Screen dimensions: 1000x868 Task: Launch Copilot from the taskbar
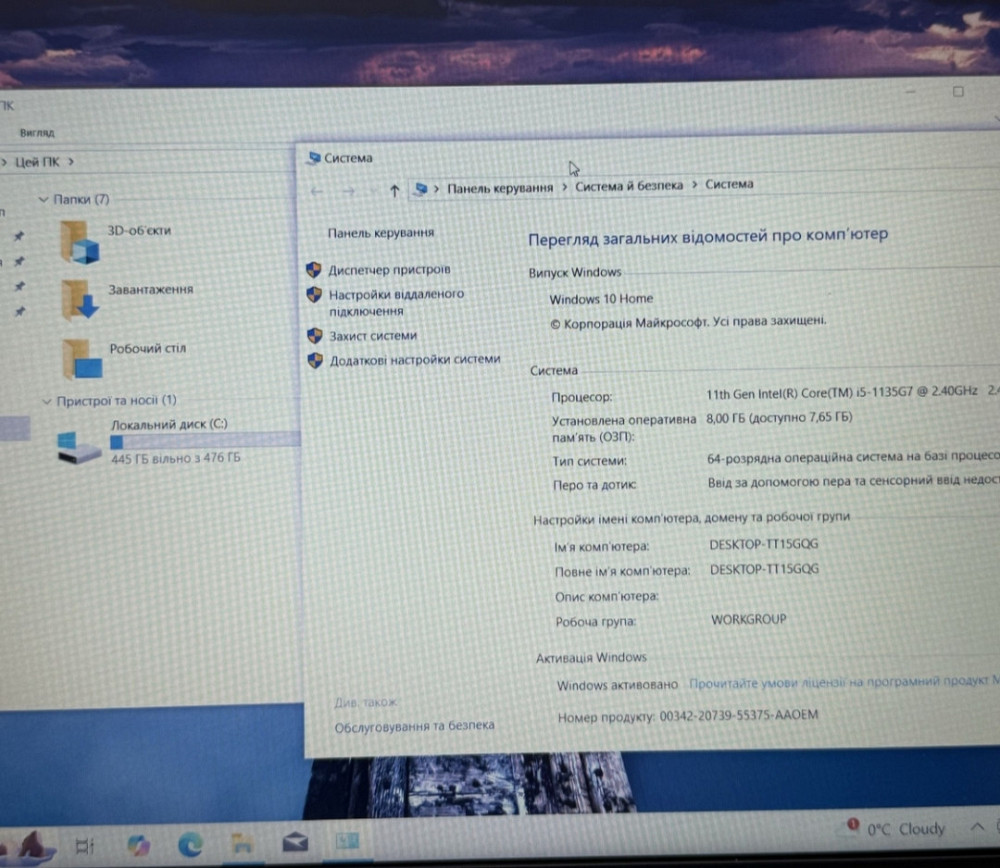tap(138, 845)
